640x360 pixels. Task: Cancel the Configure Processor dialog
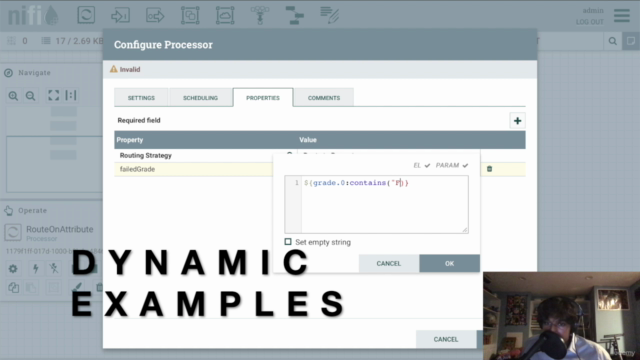(x=446, y=339)
